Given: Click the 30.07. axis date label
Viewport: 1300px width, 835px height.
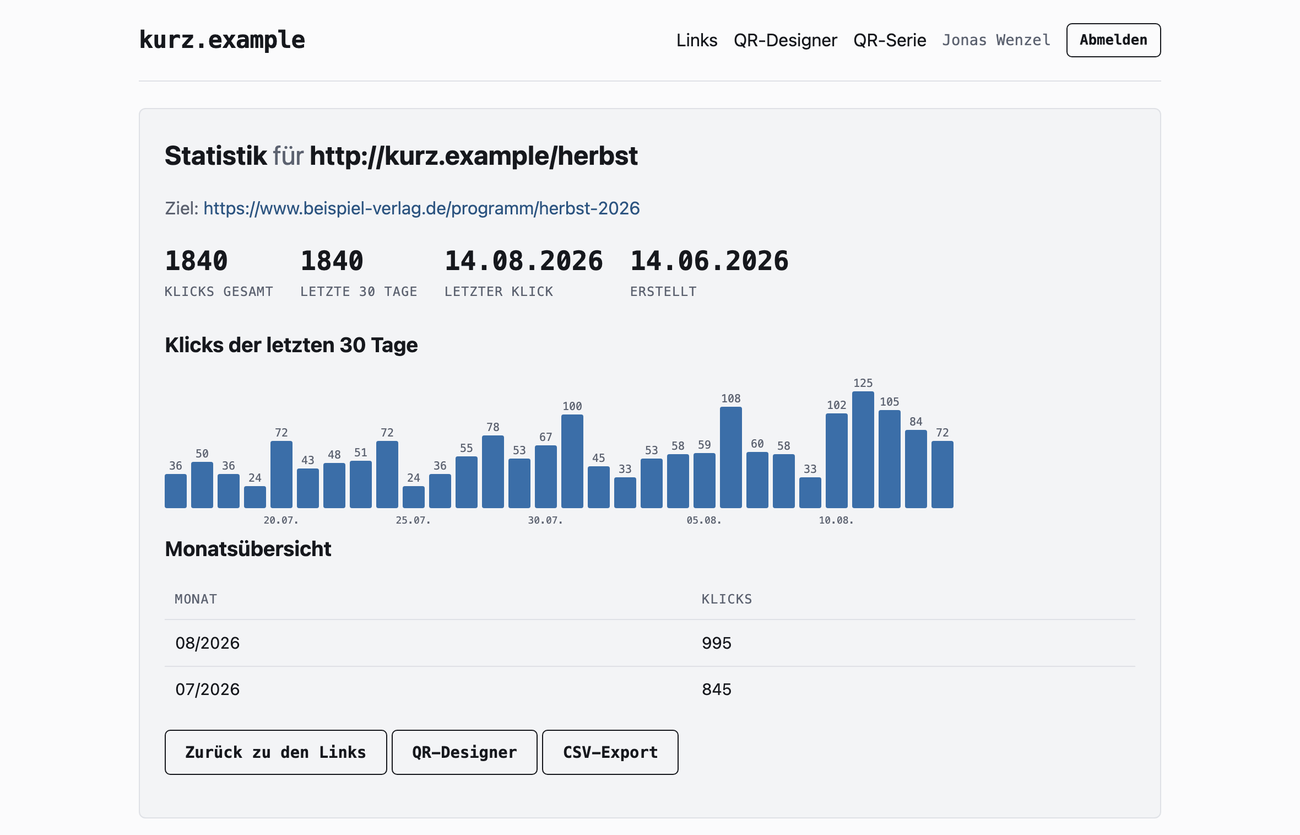Looking at the screenshot, I should pyautogui.click(x=546, y=520).
